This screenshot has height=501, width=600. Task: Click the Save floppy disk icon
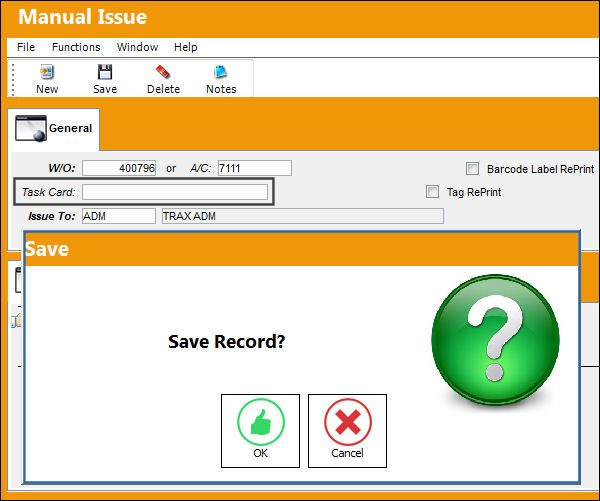104,72
